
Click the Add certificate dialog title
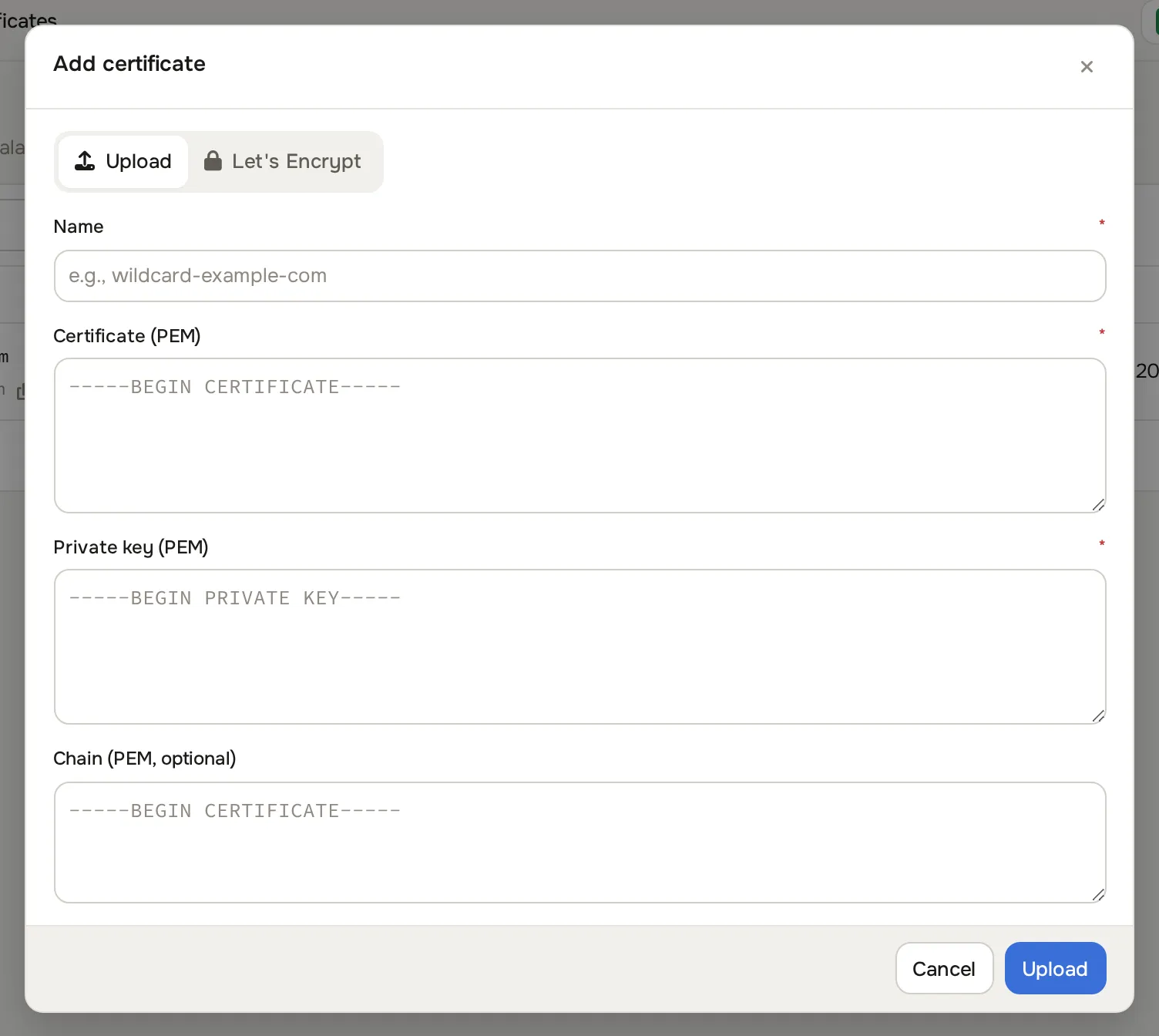tap(129, 63)
